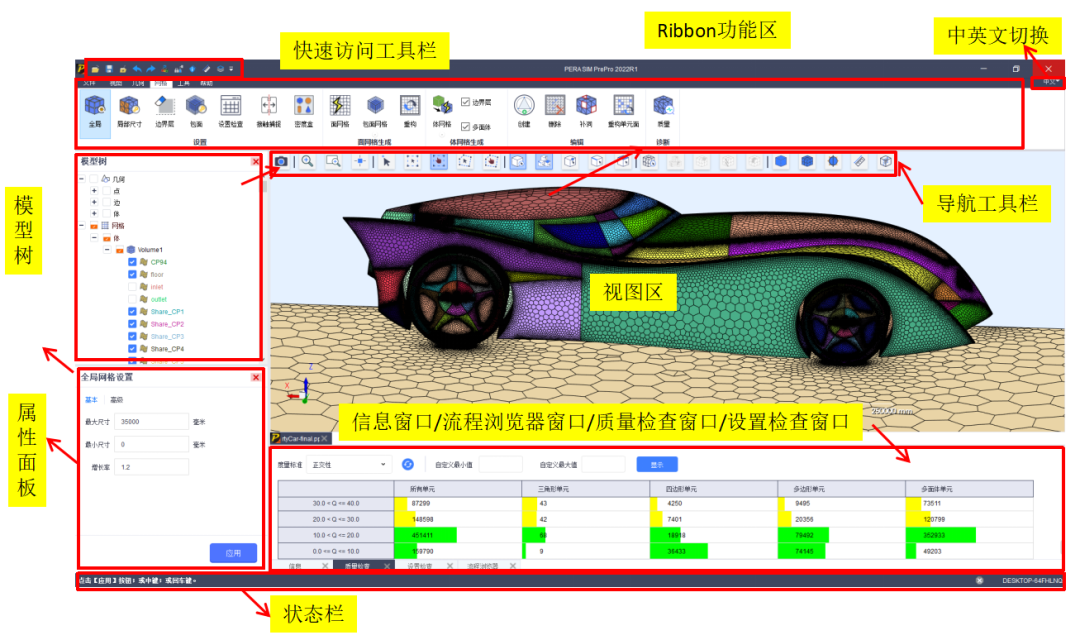Enable the inlet checkbox in model tree
This screenshot has height=640, width=1080.
pos(133,286)
